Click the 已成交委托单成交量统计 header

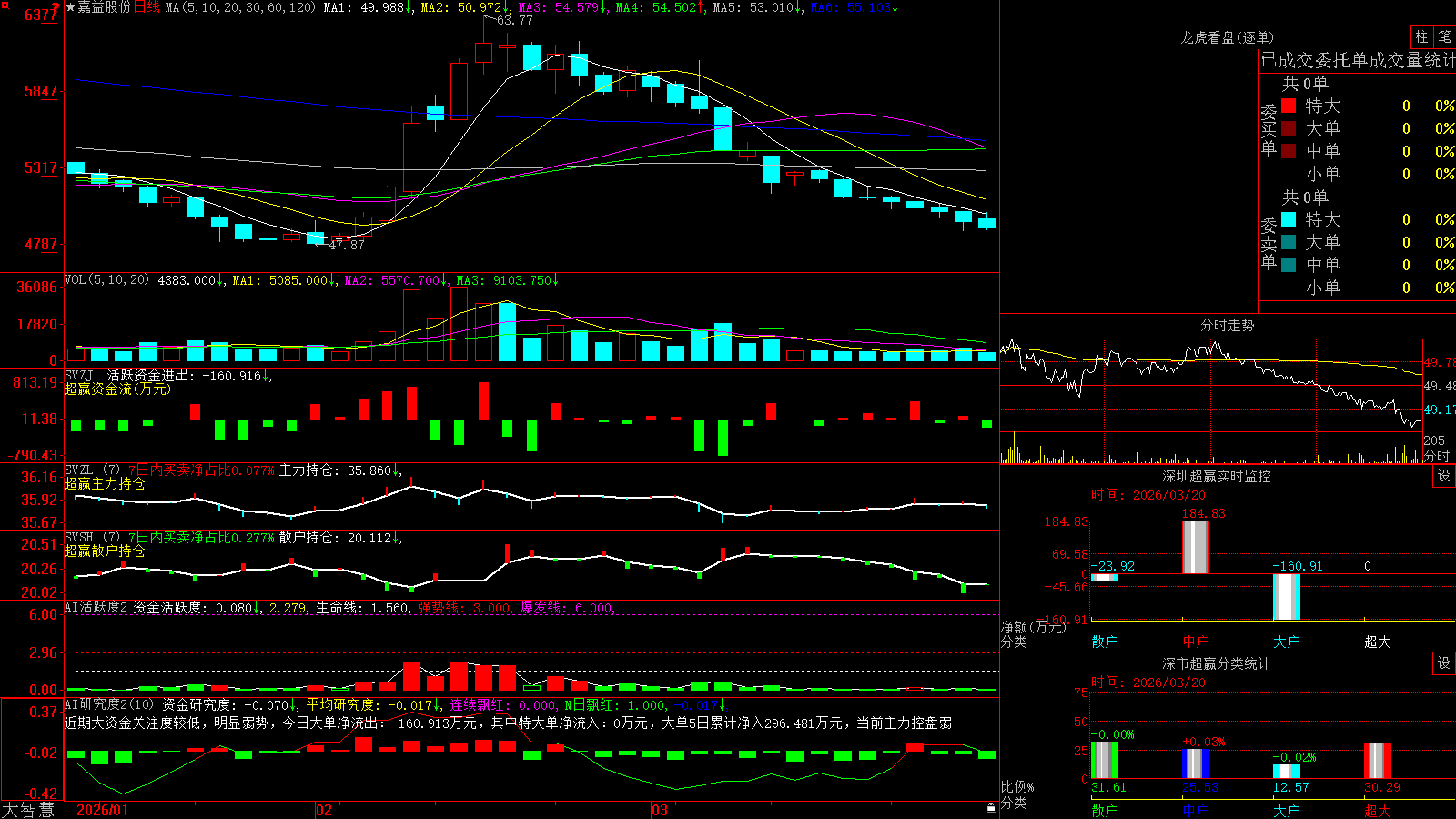1358,60
